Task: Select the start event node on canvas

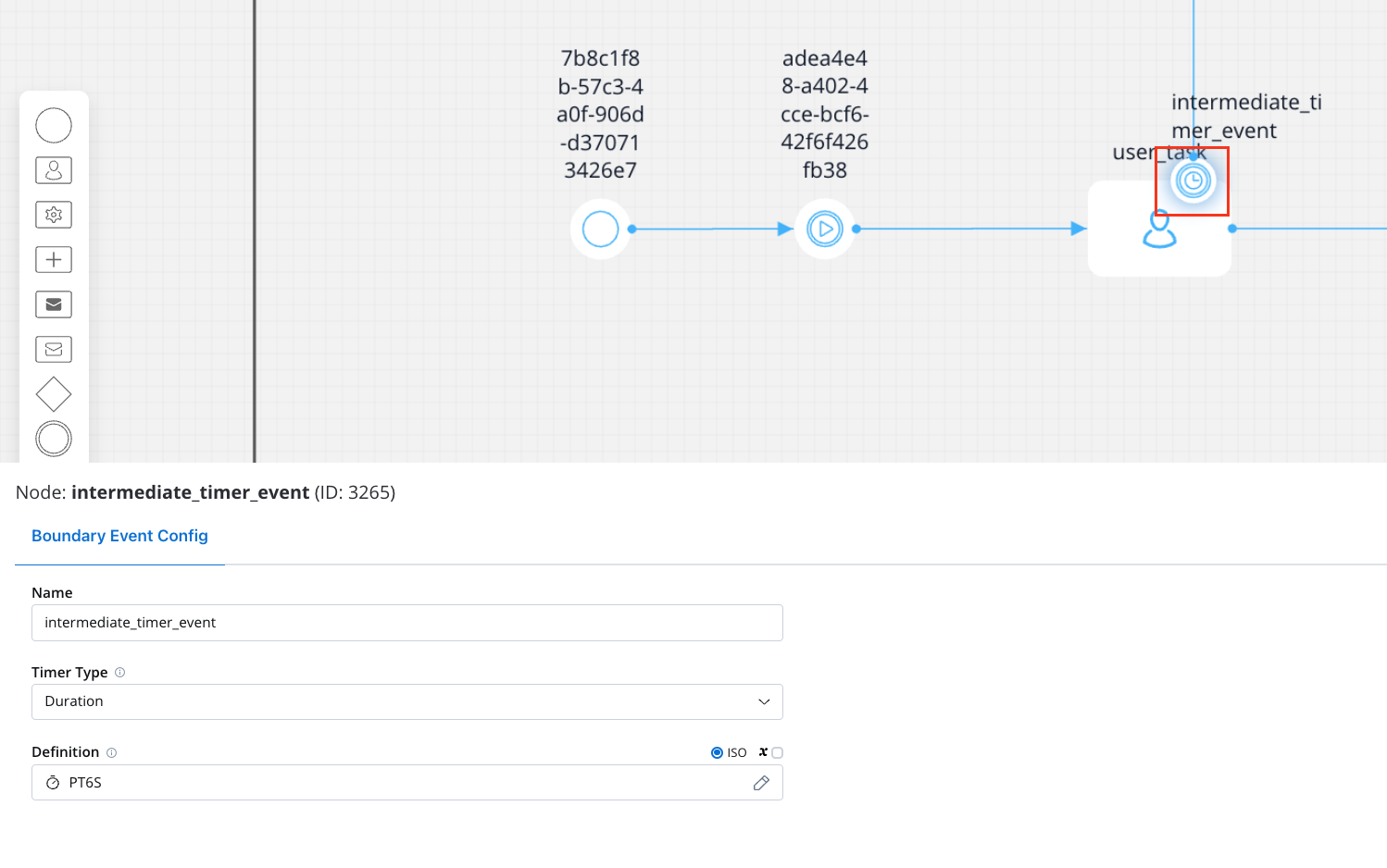Action: (x=600, y=229)
